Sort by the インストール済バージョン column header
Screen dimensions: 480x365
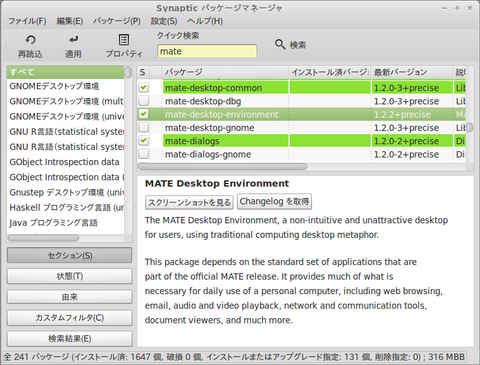(x=330, y=72)
